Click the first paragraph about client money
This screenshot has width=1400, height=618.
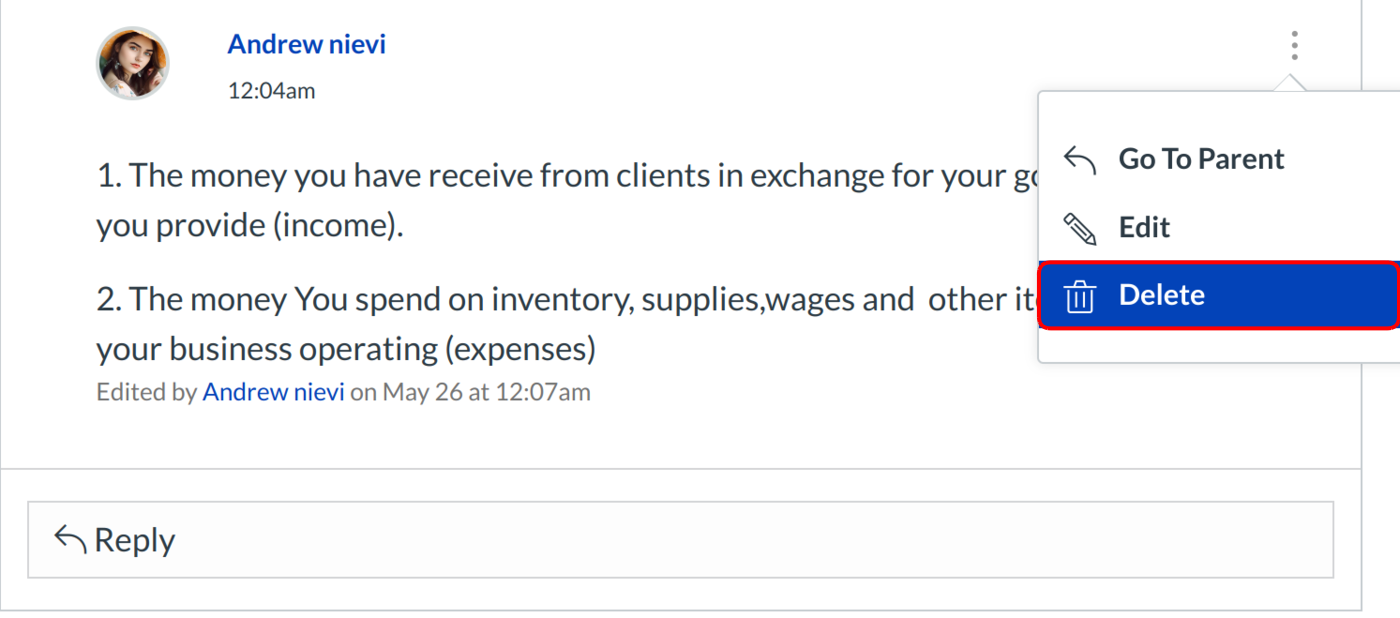pyautogui.click(x=560, y=176)
